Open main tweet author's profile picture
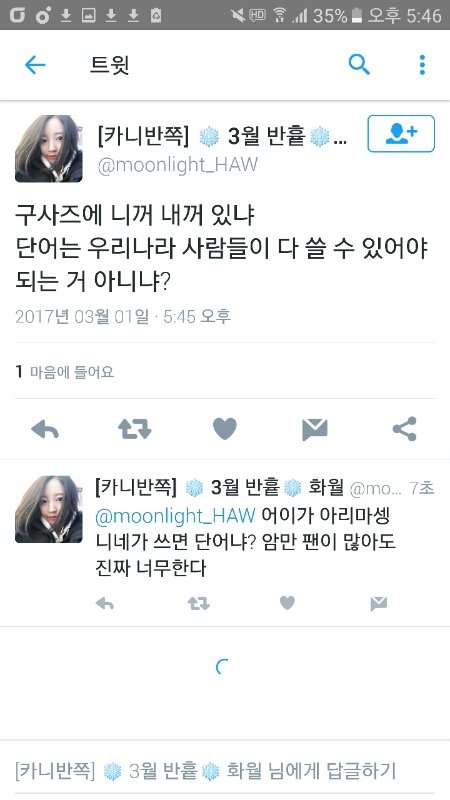This screenshot has width=450, height=800. [x=48, y=148]
